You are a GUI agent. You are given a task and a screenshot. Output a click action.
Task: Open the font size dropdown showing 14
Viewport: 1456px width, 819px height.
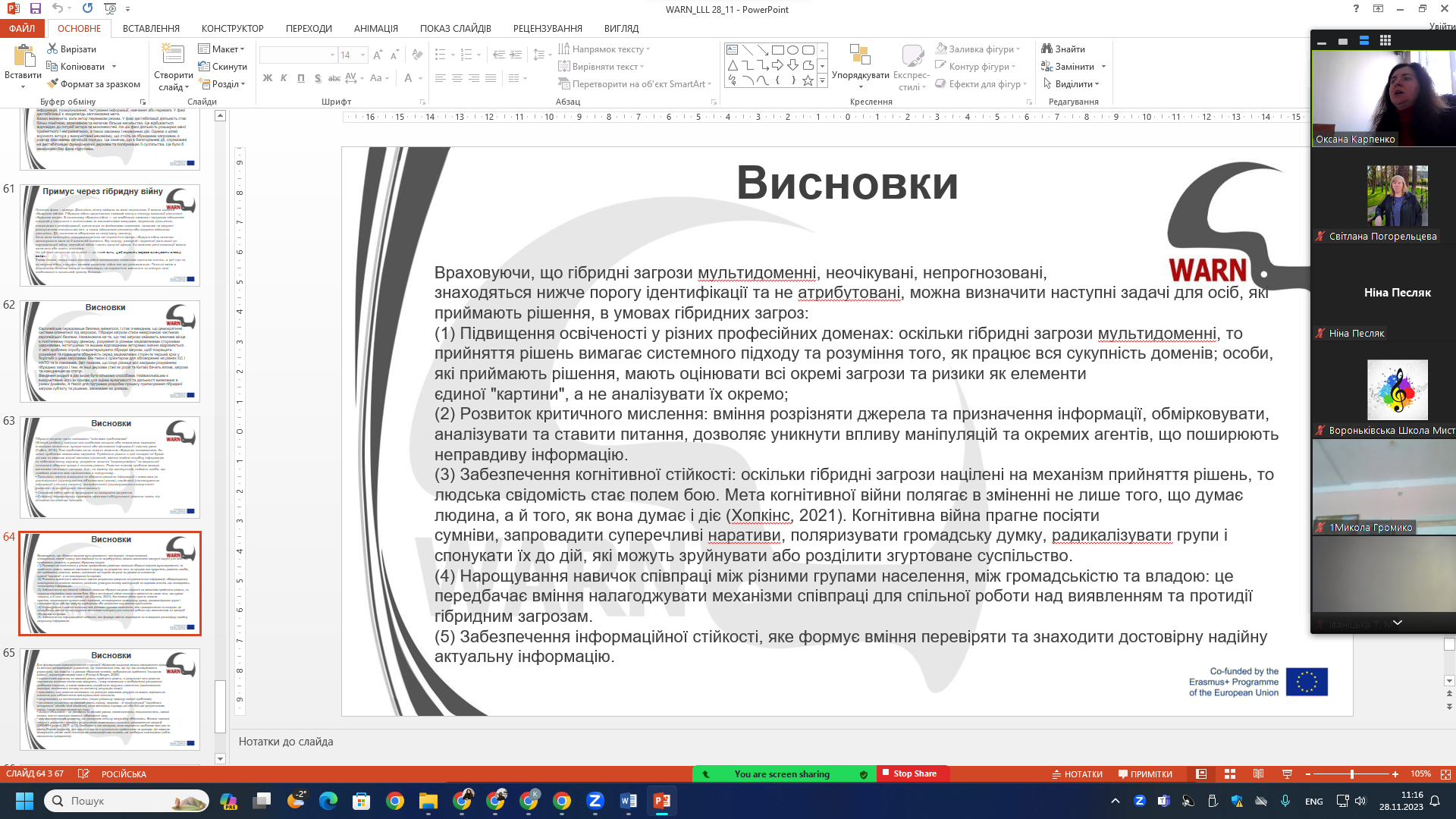point(363,55)
